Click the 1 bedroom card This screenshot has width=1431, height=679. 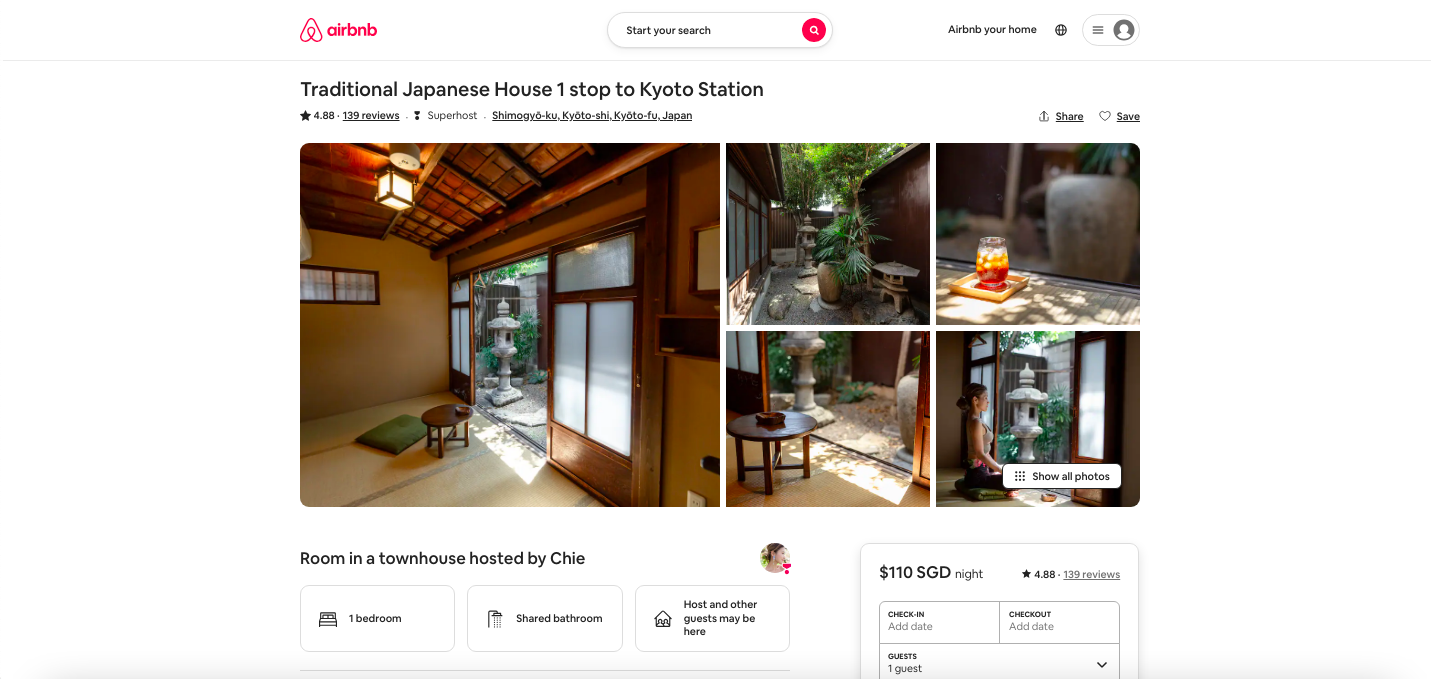[377, 619]
